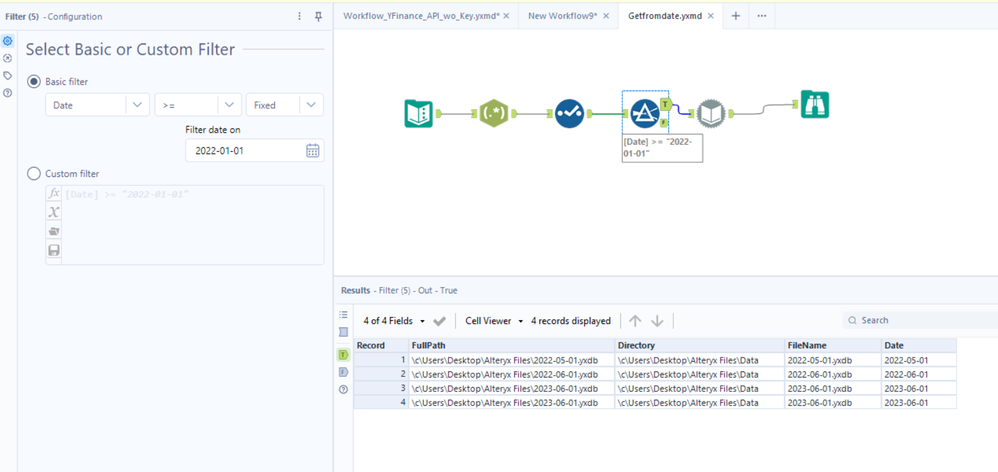The image size is (998, 472).
Task: Select FileName cell 2022-06-01.yxdb
Action: [x=833, y=374]
